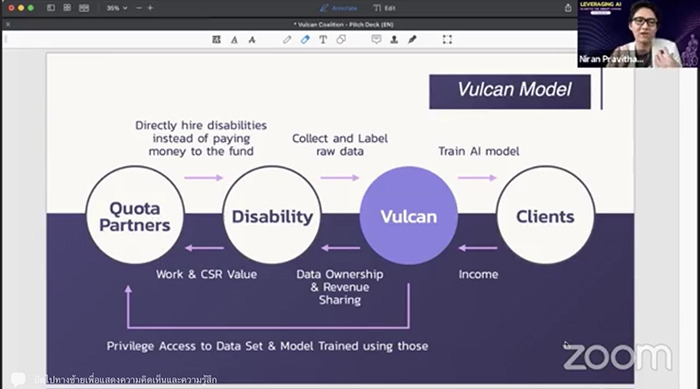Switch to contact sheet view
This screenshot has height=389, width=700.
click(84, 8)
